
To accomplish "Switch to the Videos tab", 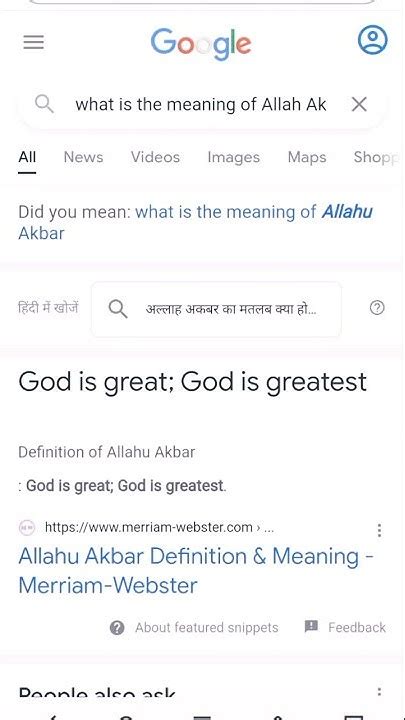I will (x=155, y=157).
